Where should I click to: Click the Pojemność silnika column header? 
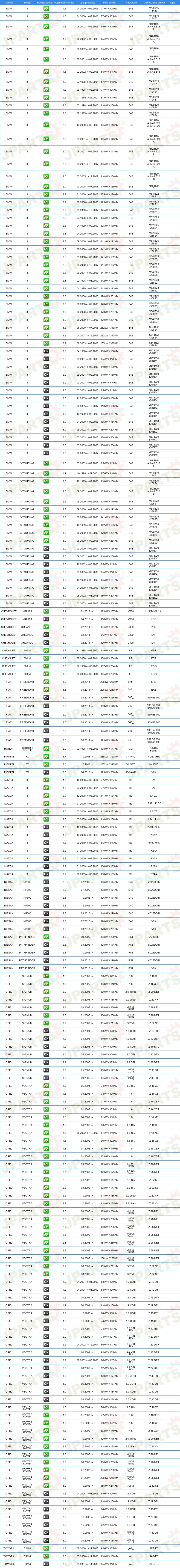coord(64,3)
